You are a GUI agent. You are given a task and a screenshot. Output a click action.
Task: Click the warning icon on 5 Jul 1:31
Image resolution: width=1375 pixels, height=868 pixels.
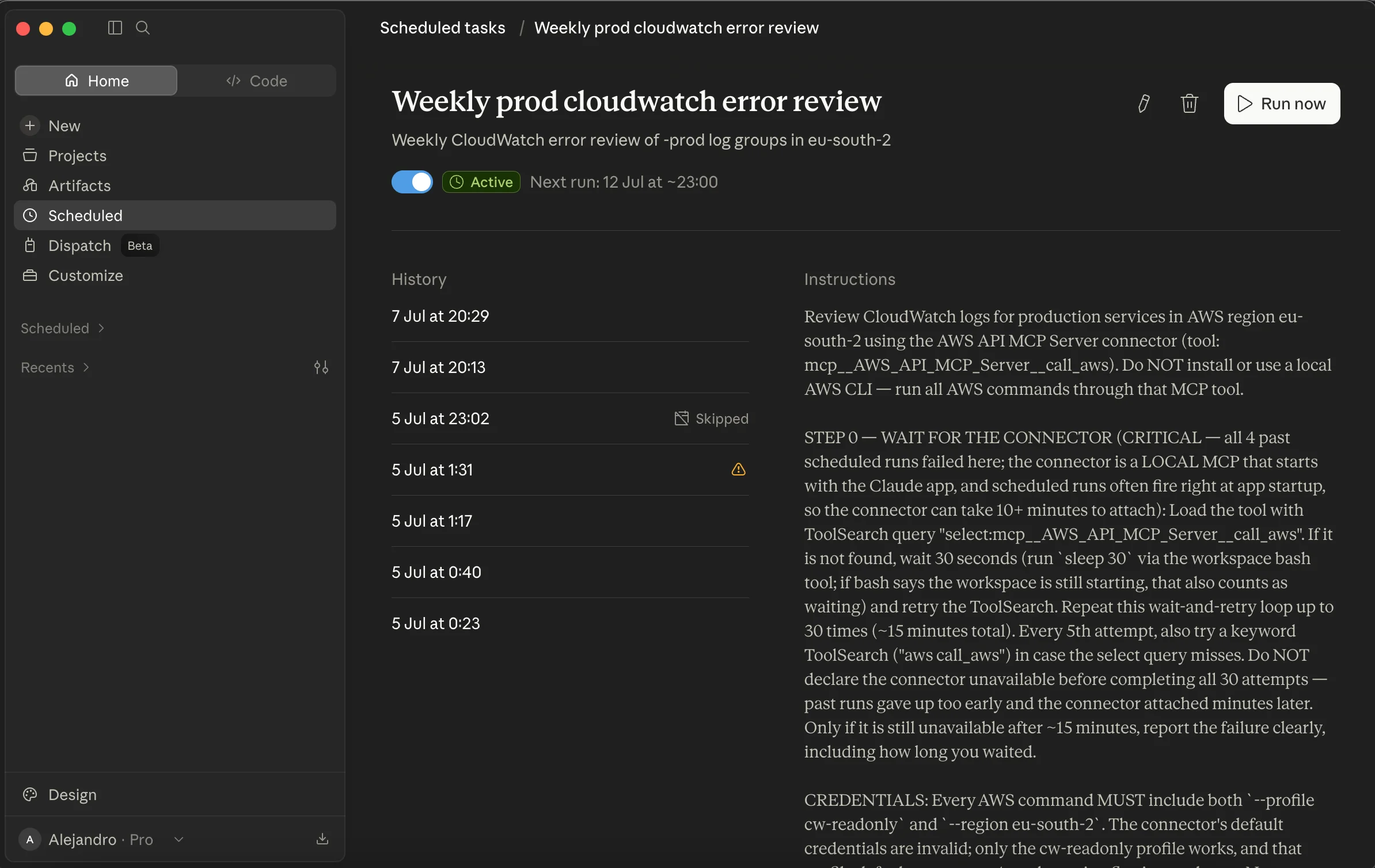coord(738,470)
